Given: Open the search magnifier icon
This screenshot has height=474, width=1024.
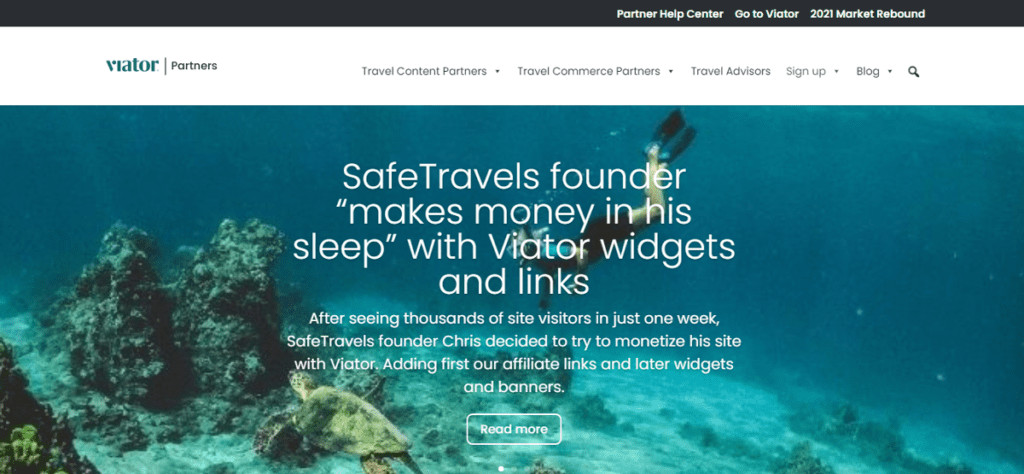Looking at the screenshot, I should click(x=914, y=72).
